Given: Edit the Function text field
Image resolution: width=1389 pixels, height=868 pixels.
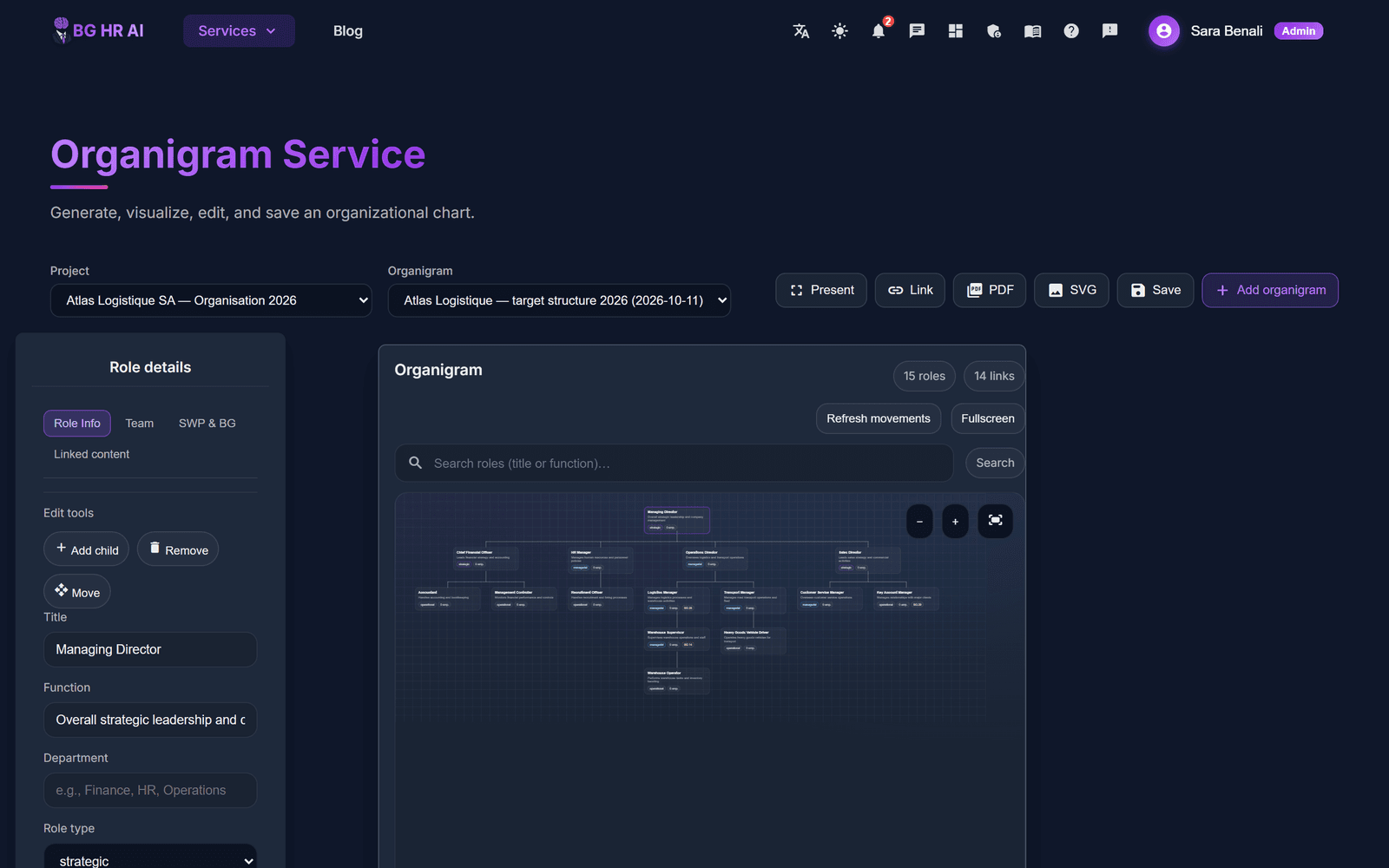Looking at the screenshot, I should tap(150, 720).
